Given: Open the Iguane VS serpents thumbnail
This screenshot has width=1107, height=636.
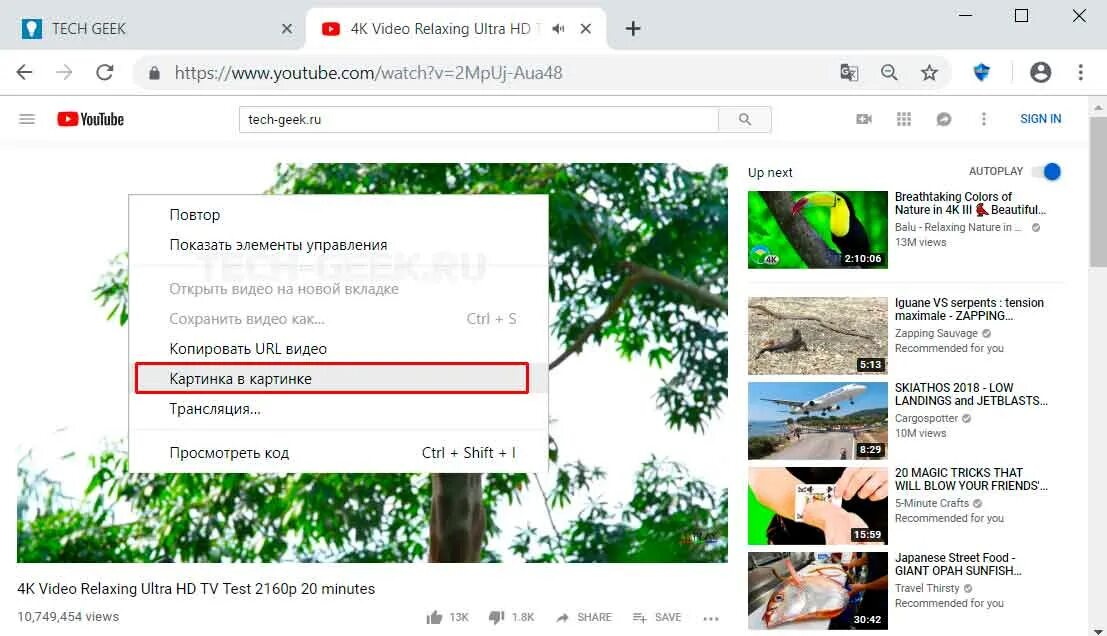Looking at the screenshot, I should (x=818, y=335).
